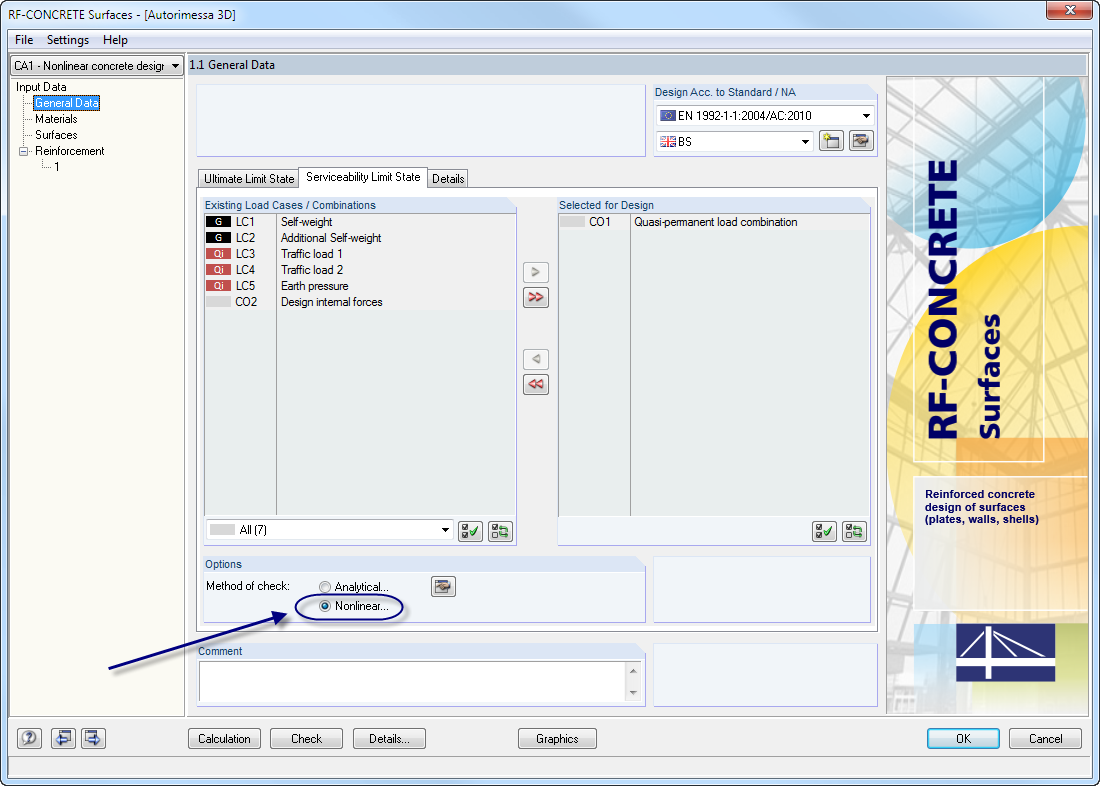
Task: Go to previous module window icon
Action: (63, 738)
